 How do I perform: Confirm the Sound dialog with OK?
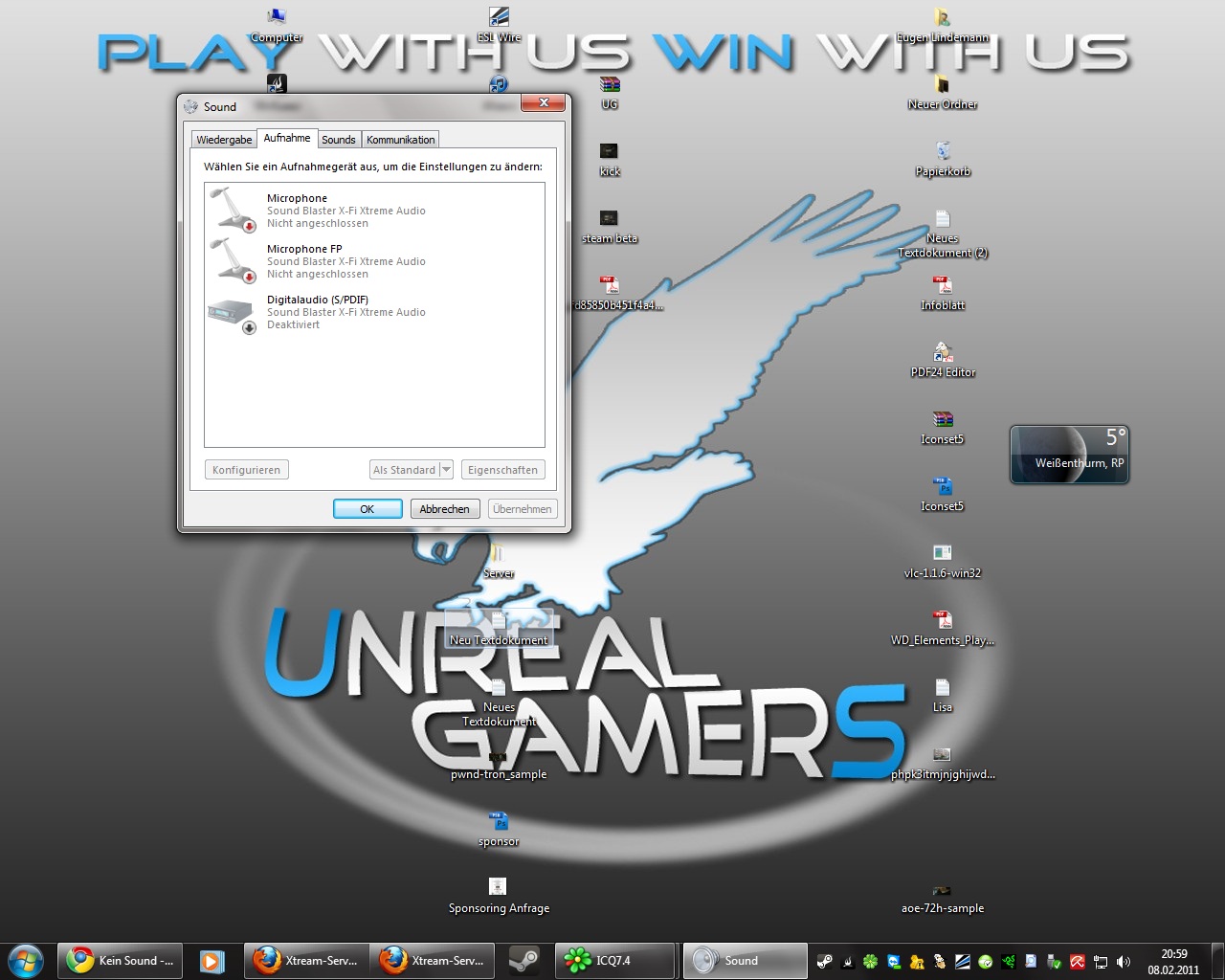[367, 509]
